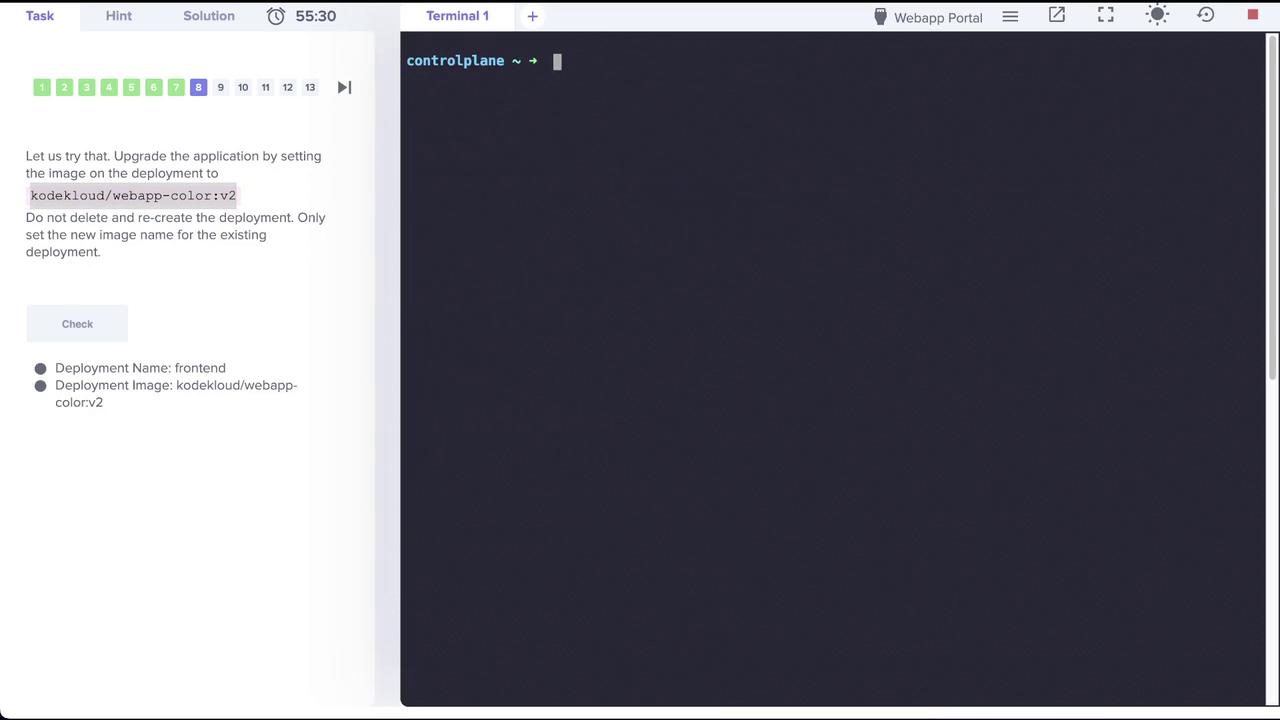
Task: Add a new terminal tab
Action: click(532, 16)
